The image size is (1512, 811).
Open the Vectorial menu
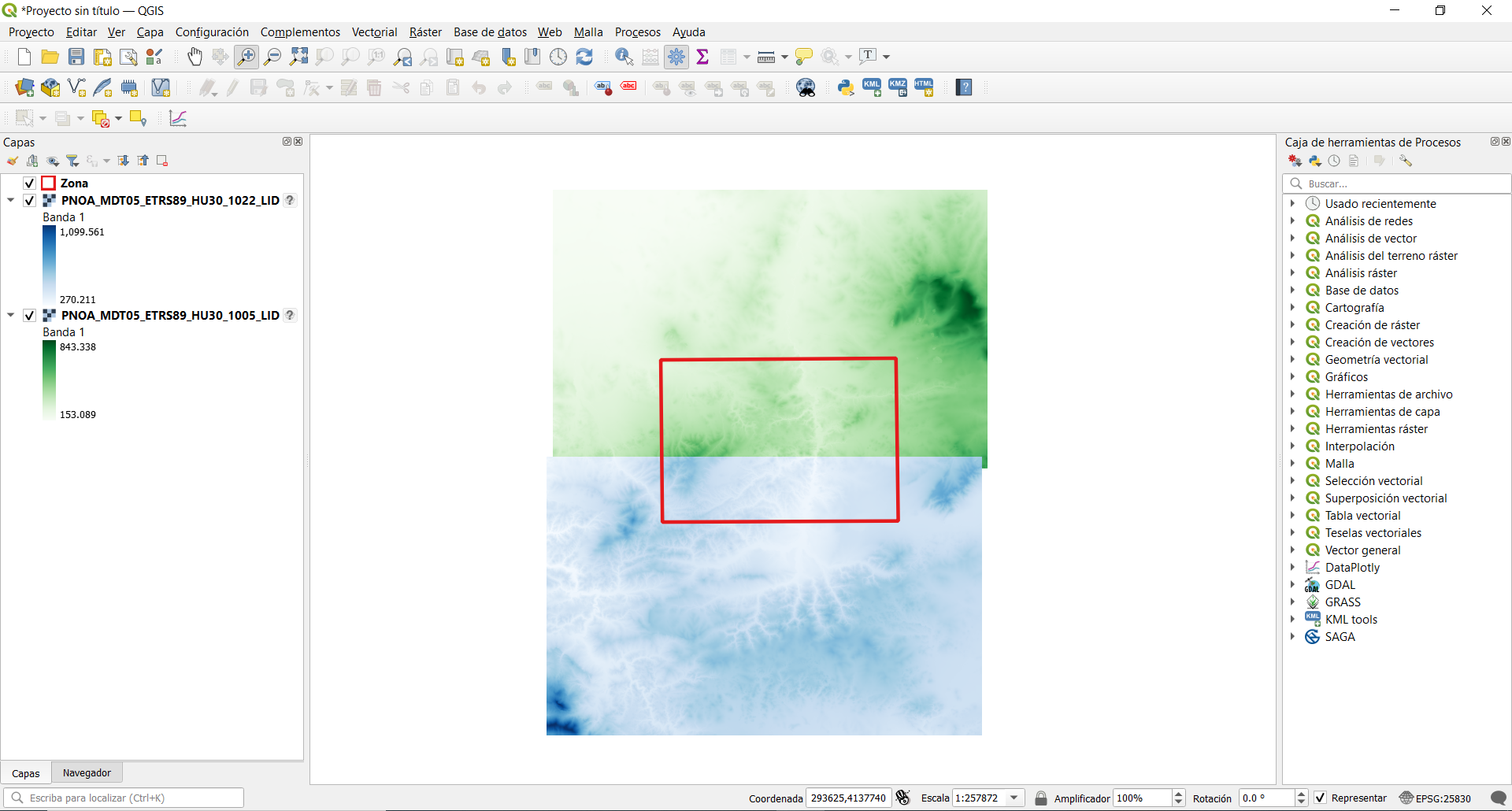pos(374,32)
